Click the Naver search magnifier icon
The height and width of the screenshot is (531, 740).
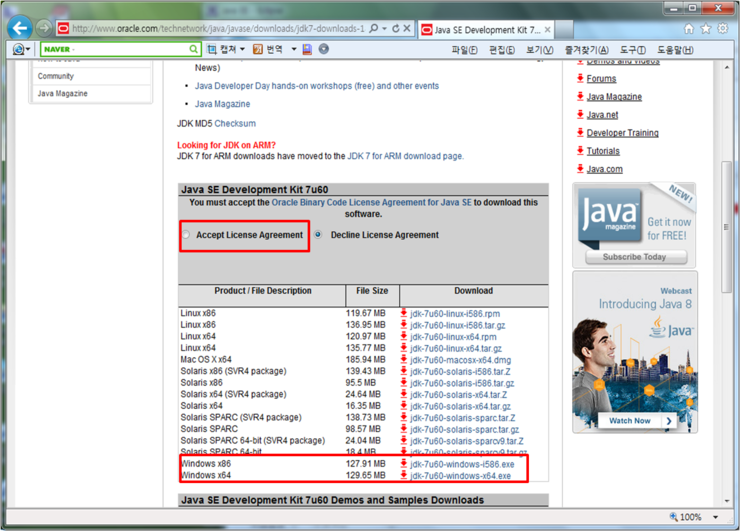[x=193, y=49]
